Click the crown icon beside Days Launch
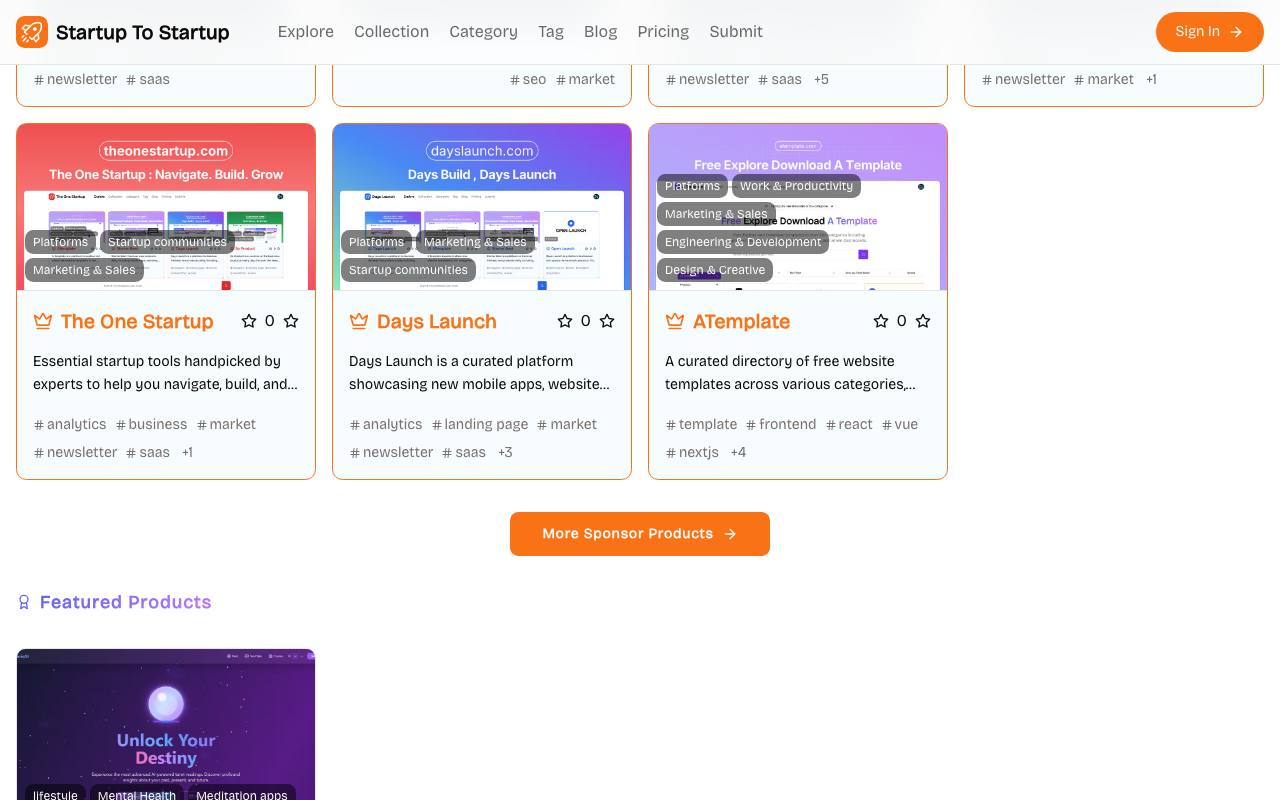This screenshot has height=800, width=1280. point(359,321)
